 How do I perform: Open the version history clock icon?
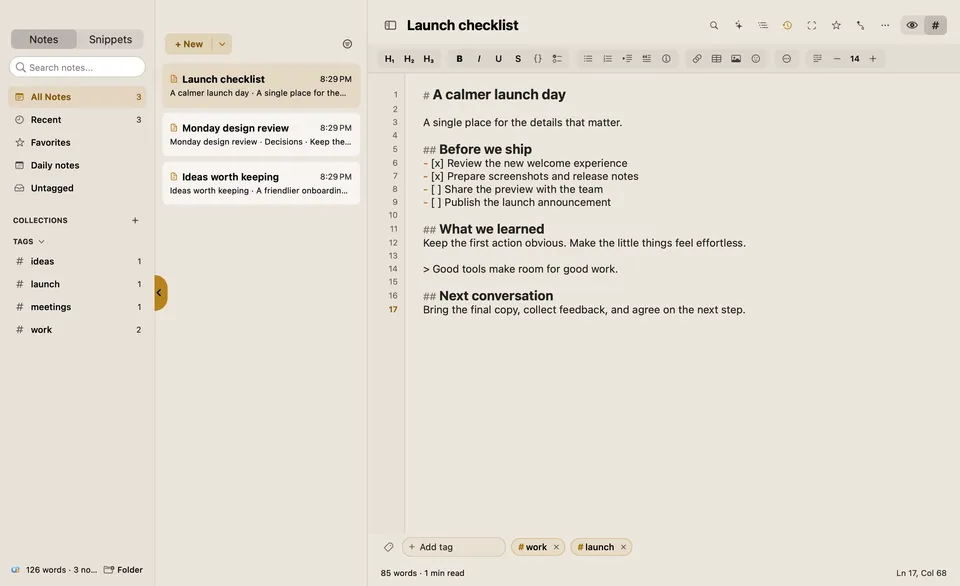point(787,25)
